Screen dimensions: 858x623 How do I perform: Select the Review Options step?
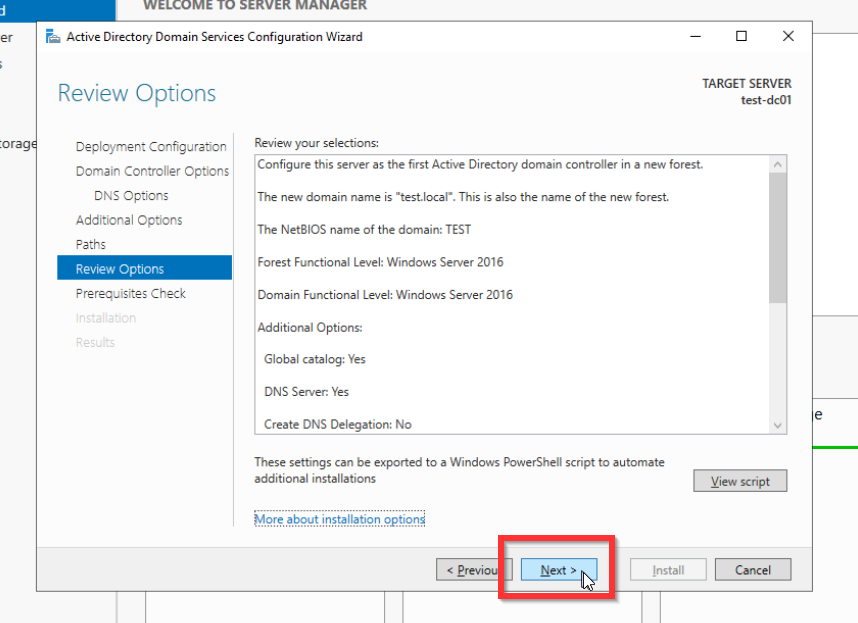[144, 268]
